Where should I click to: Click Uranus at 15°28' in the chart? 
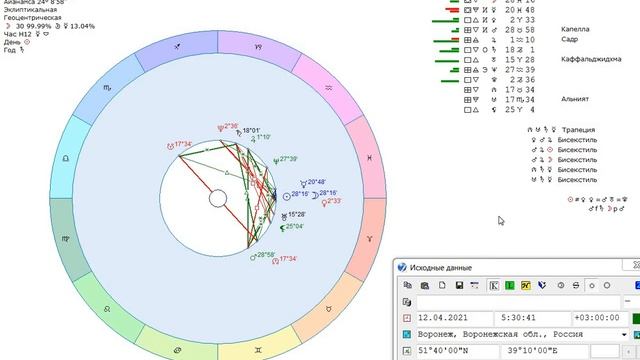(284, 217)
